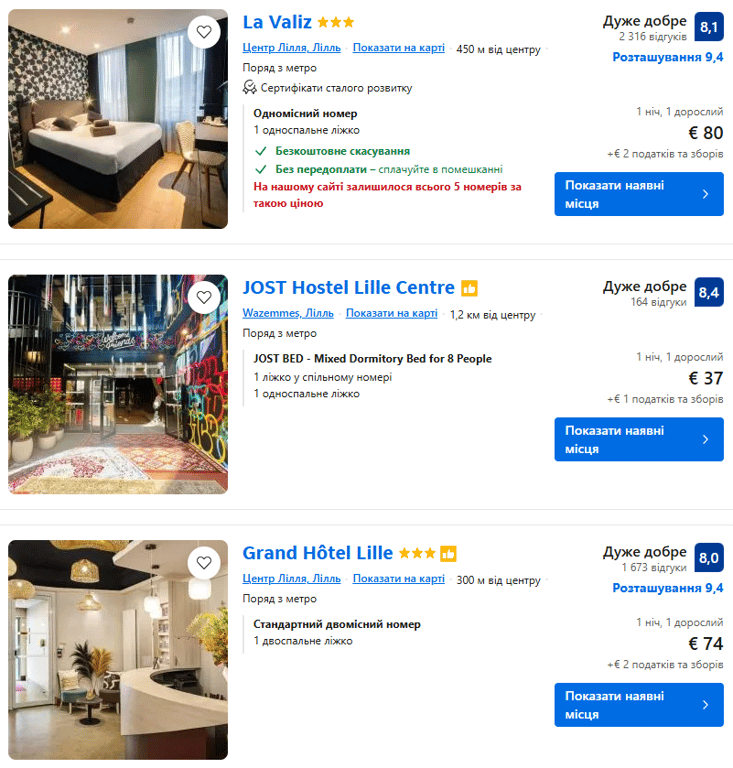
Task: Click the thumbs-up badge beside JOST Hostel
Action: click(x=469, y=288)
